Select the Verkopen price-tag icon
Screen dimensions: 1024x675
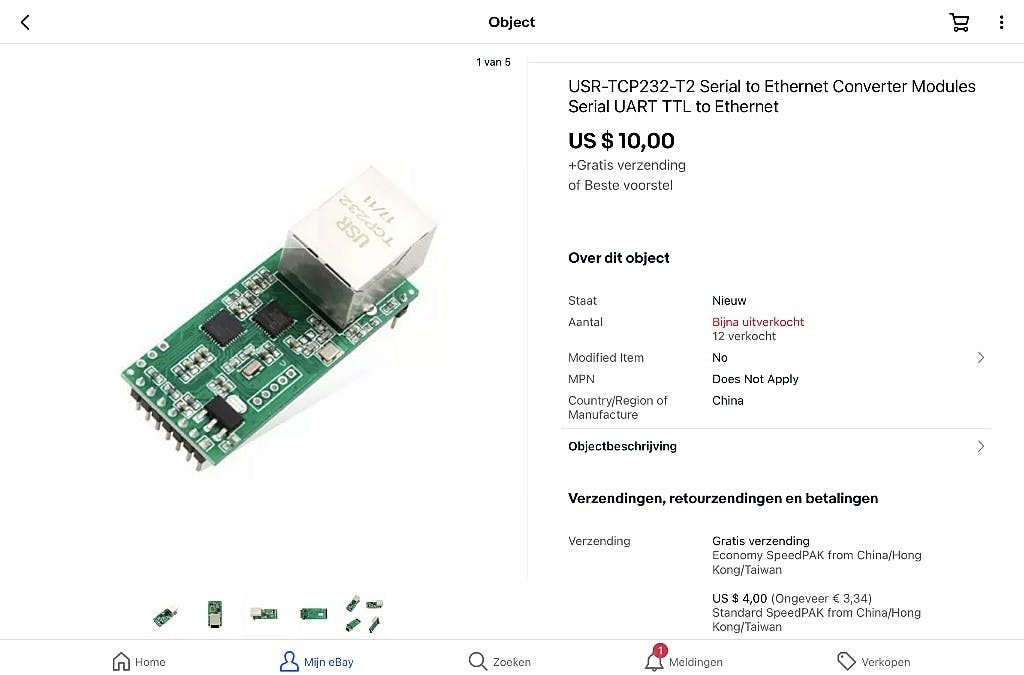click(x=845, y=661)
